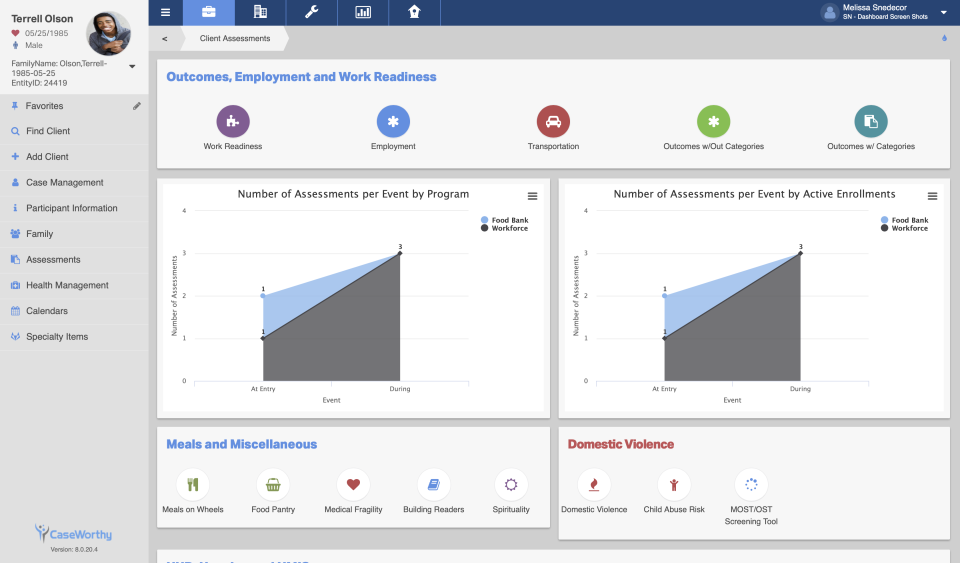Open chart menu for Assessments by Program
This screenshot has height=563, width=960.
[x=533, y=196]
